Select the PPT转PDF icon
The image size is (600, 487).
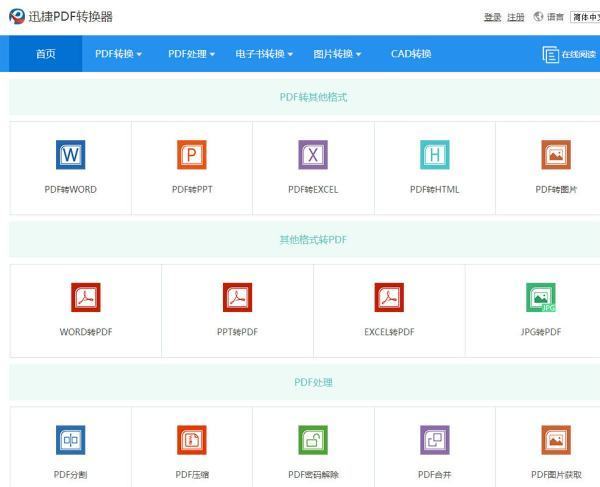point(237,297)
